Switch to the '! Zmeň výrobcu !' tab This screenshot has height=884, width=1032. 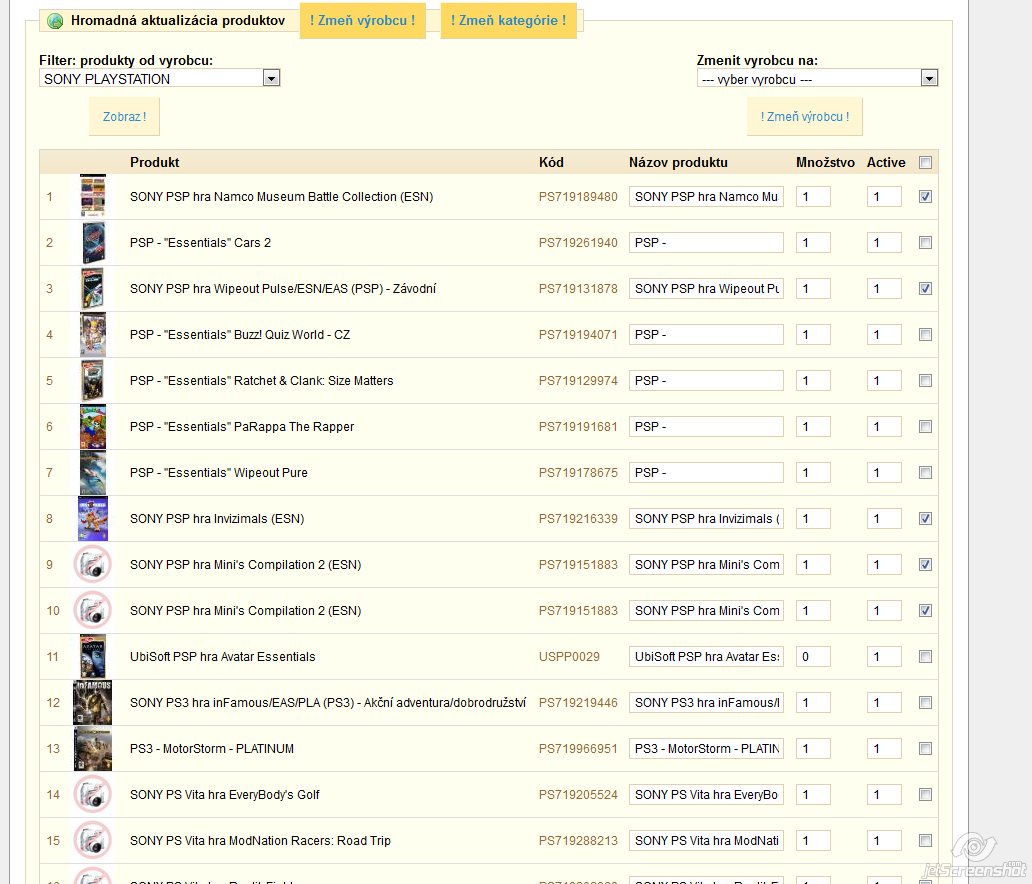363,20
